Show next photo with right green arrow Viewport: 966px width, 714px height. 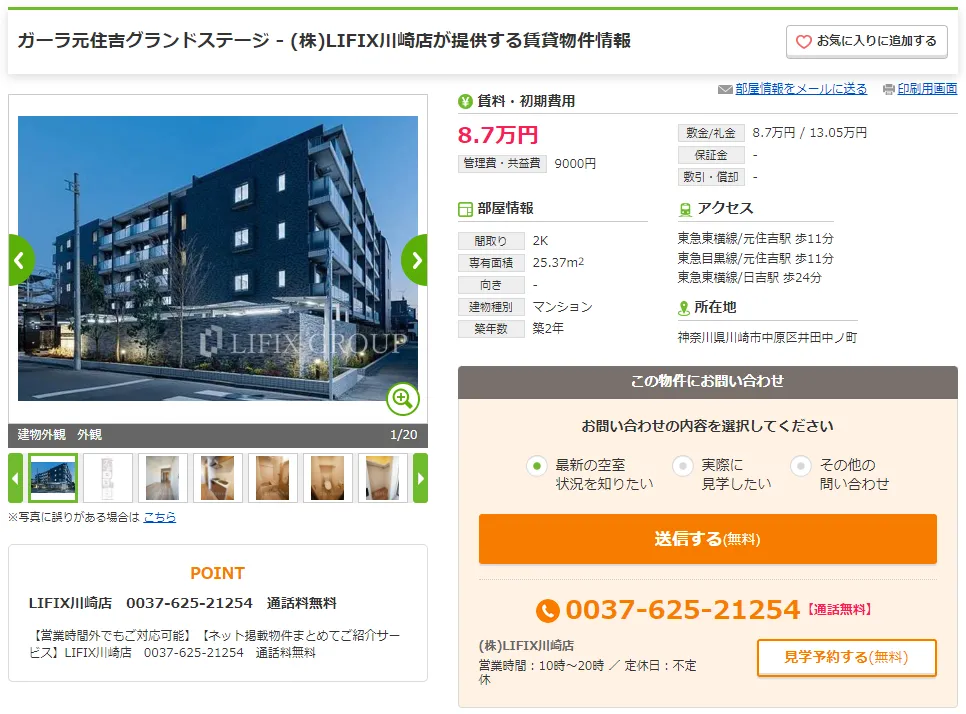click(415, 260)
